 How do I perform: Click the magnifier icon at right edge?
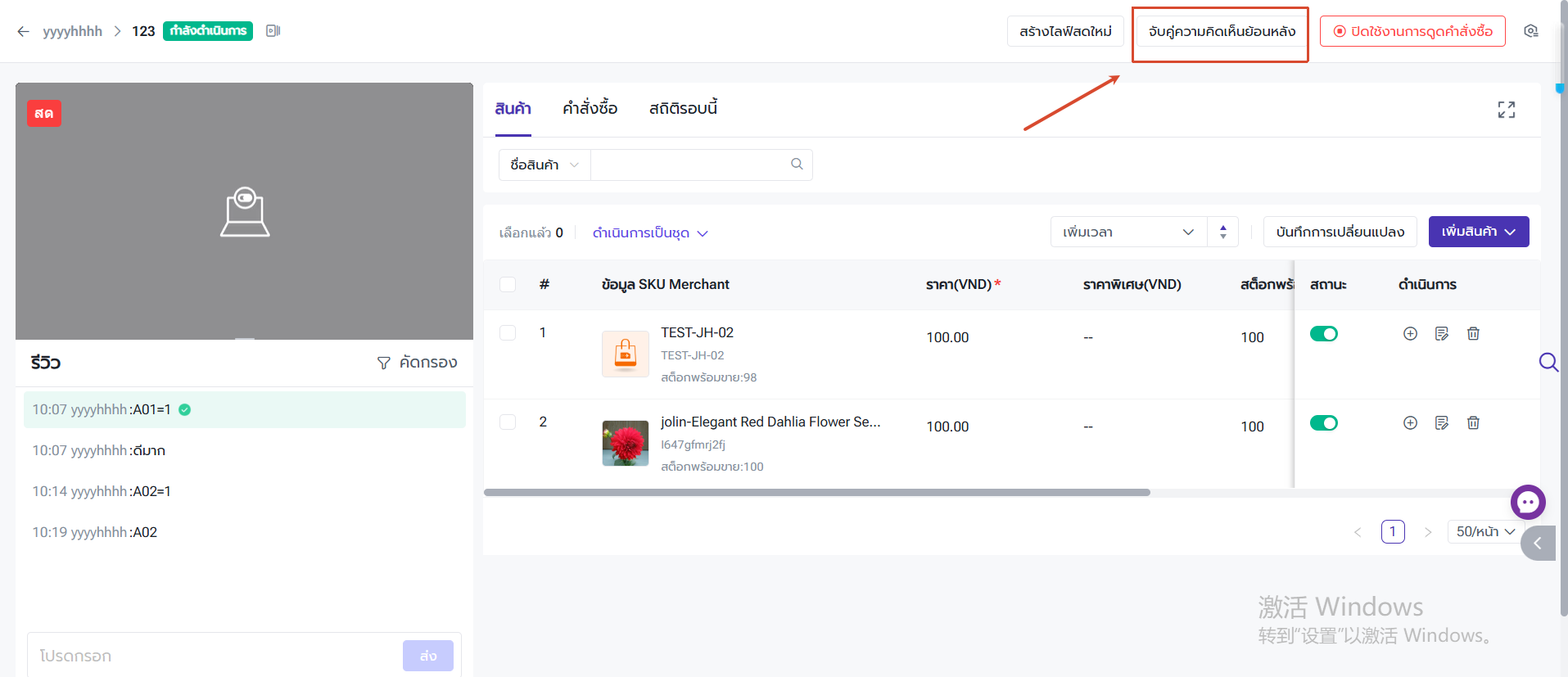coord(1548,362)
